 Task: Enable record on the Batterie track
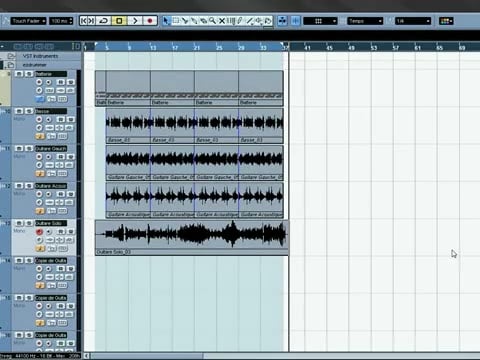[x=39, y=82]
